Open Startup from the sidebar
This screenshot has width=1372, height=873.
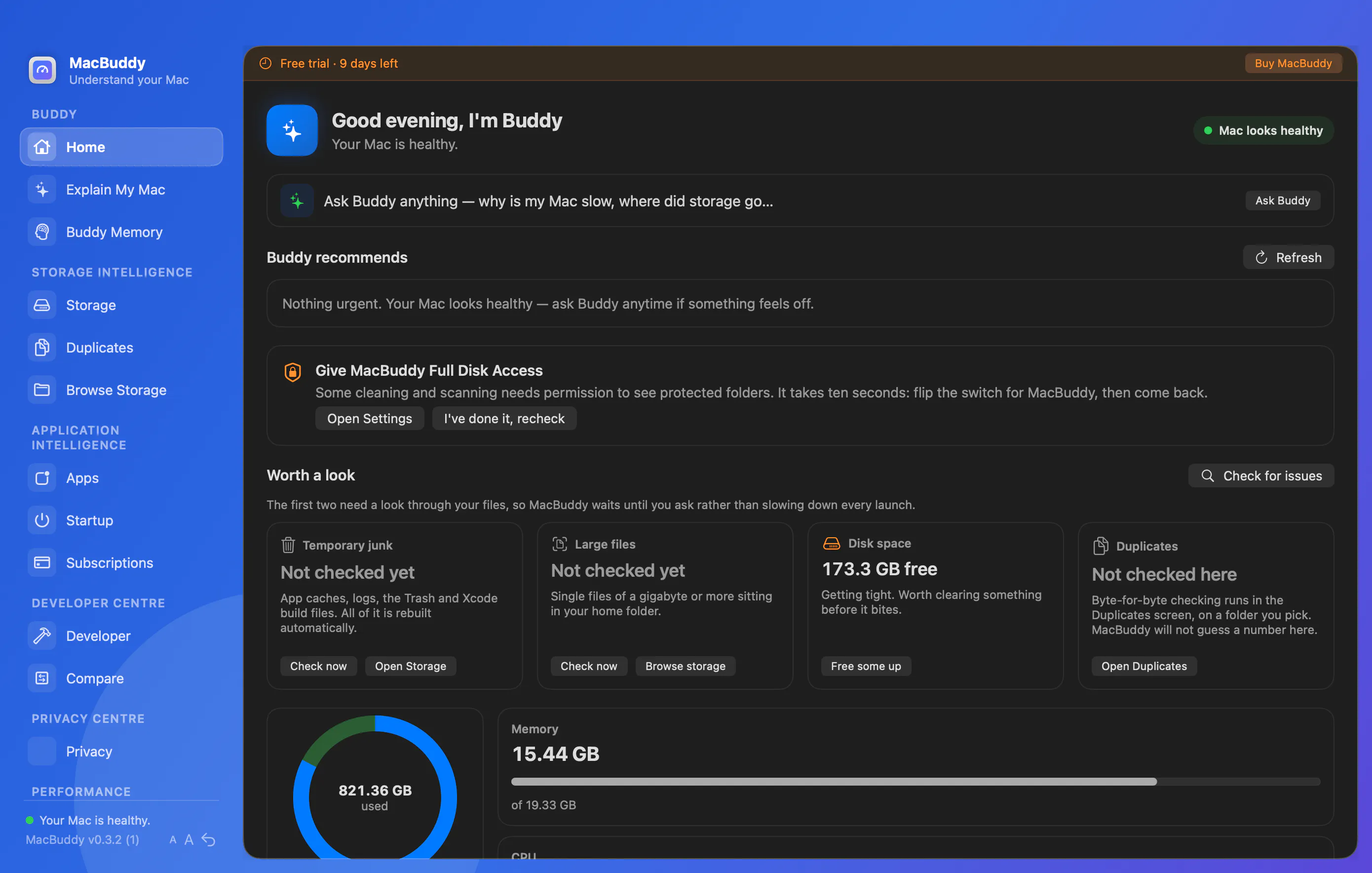point(121,520)
